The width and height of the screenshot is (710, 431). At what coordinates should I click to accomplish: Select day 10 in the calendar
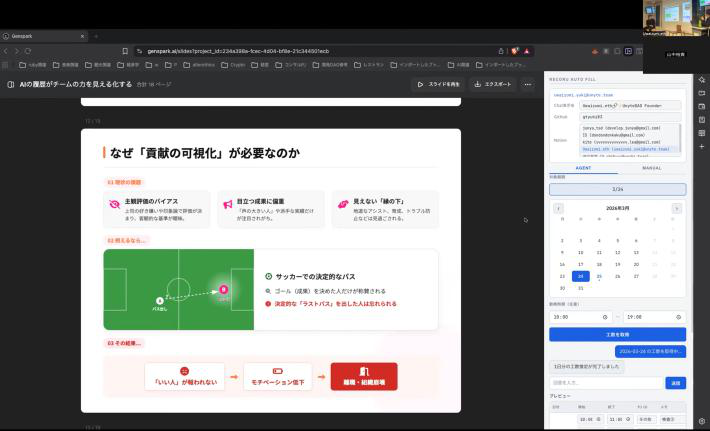[580, 253]
